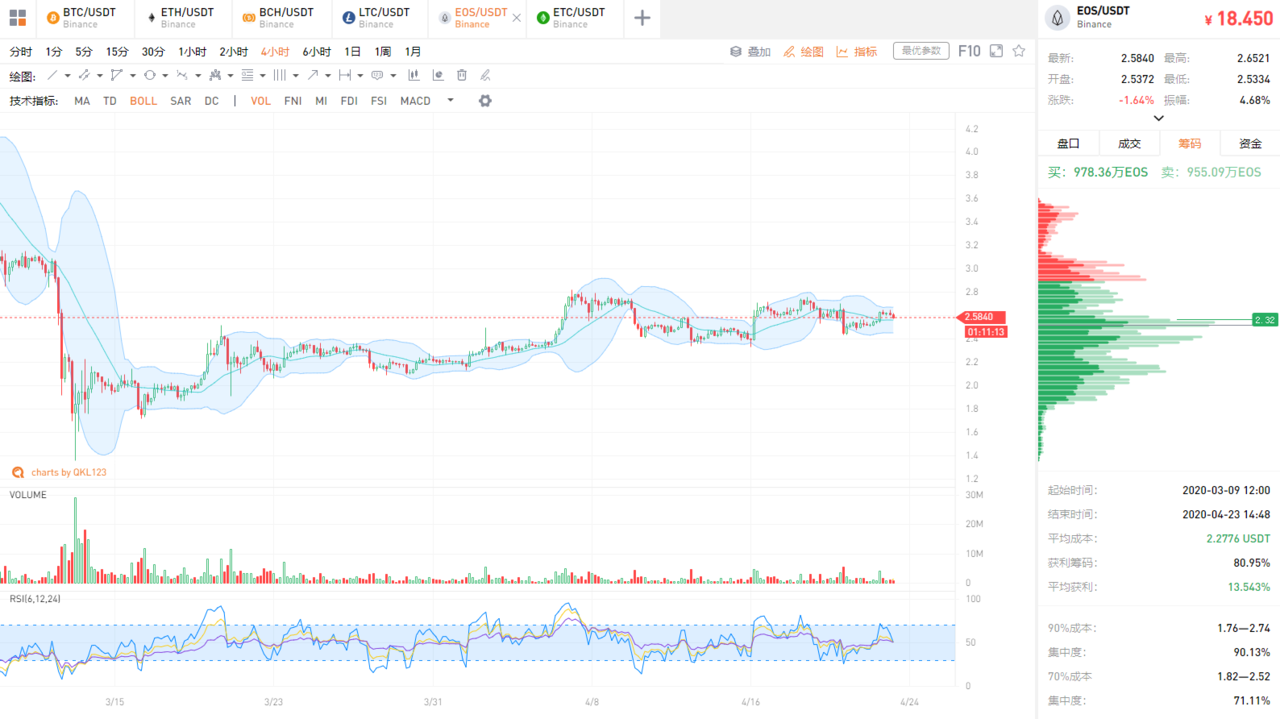
Task: Expand arrow tool dropdown arrow
Action: pyautogui.click(x=328, y=76)
